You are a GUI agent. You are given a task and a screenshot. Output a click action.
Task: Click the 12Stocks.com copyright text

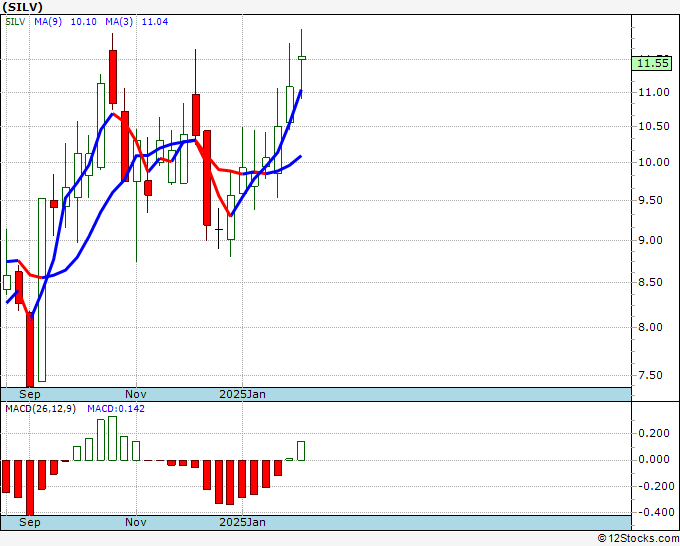(x=638, y=539)
